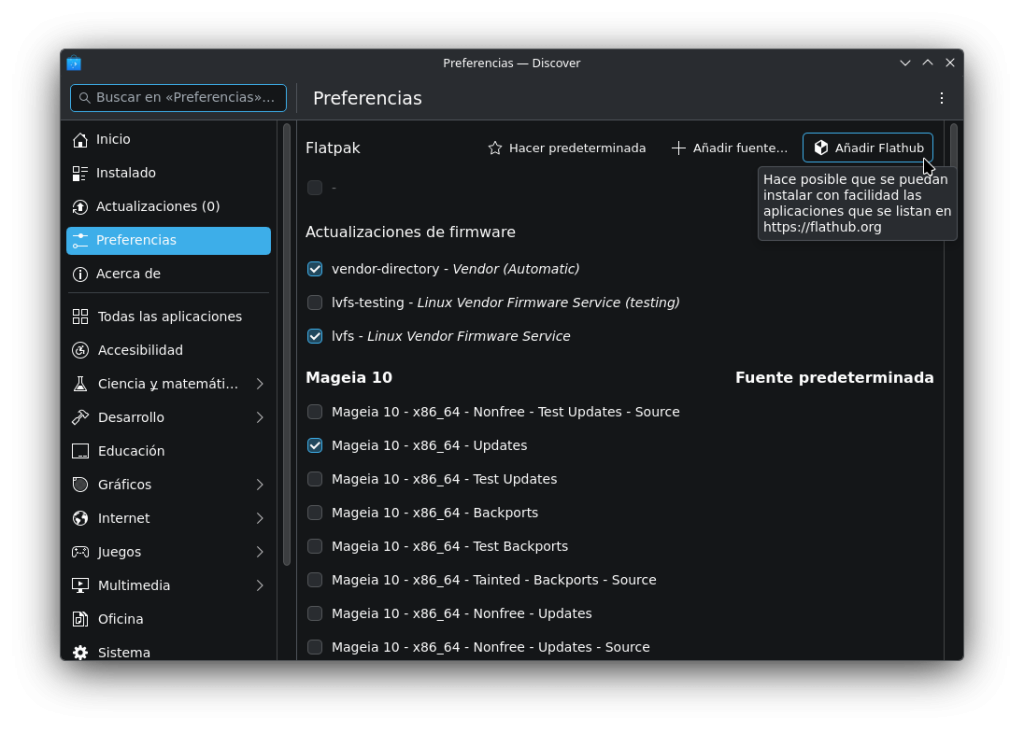
Task: Click the Fuente predeterminada label
Action: (834, 378)
